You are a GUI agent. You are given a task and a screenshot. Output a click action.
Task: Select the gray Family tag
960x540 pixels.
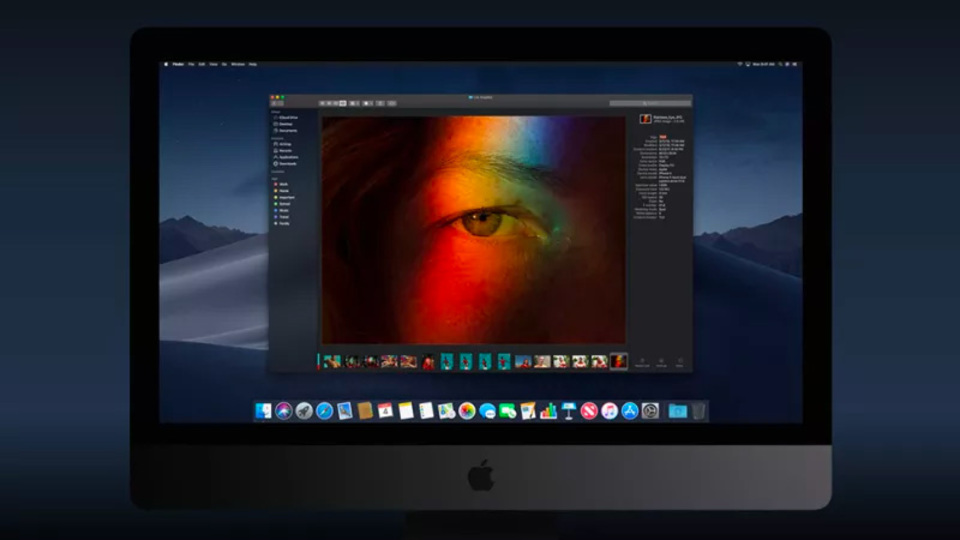point(282,223)
